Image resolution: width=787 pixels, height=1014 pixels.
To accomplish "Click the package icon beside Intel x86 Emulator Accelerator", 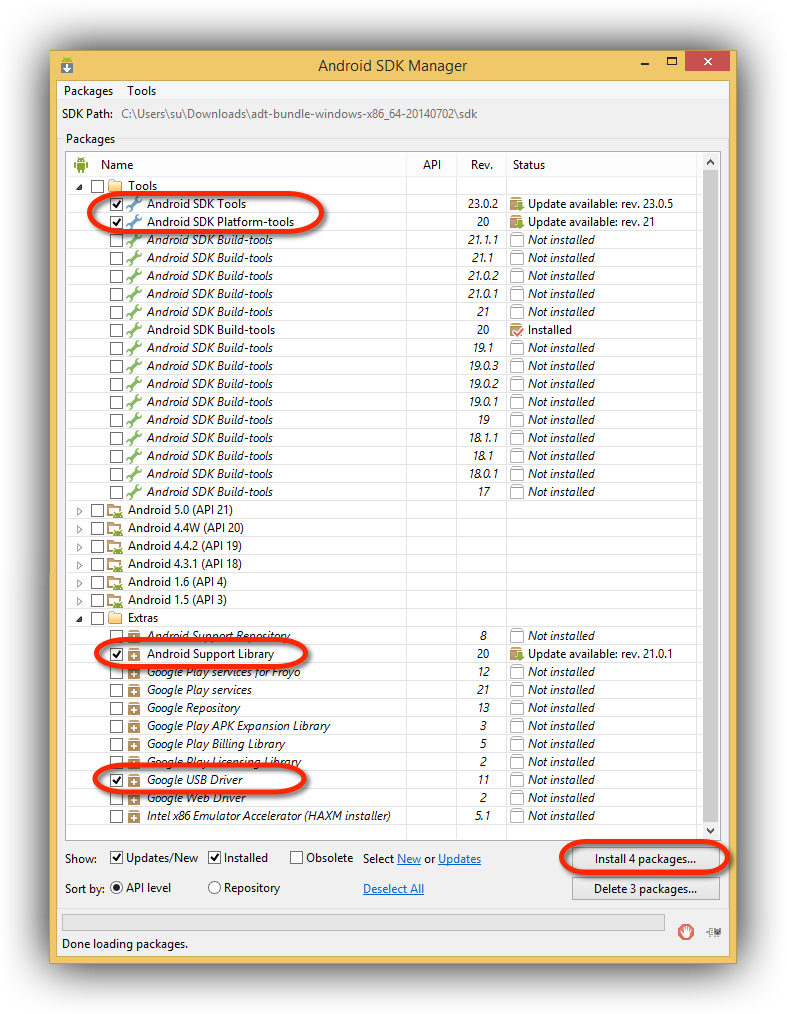I will tap(134, 817).
